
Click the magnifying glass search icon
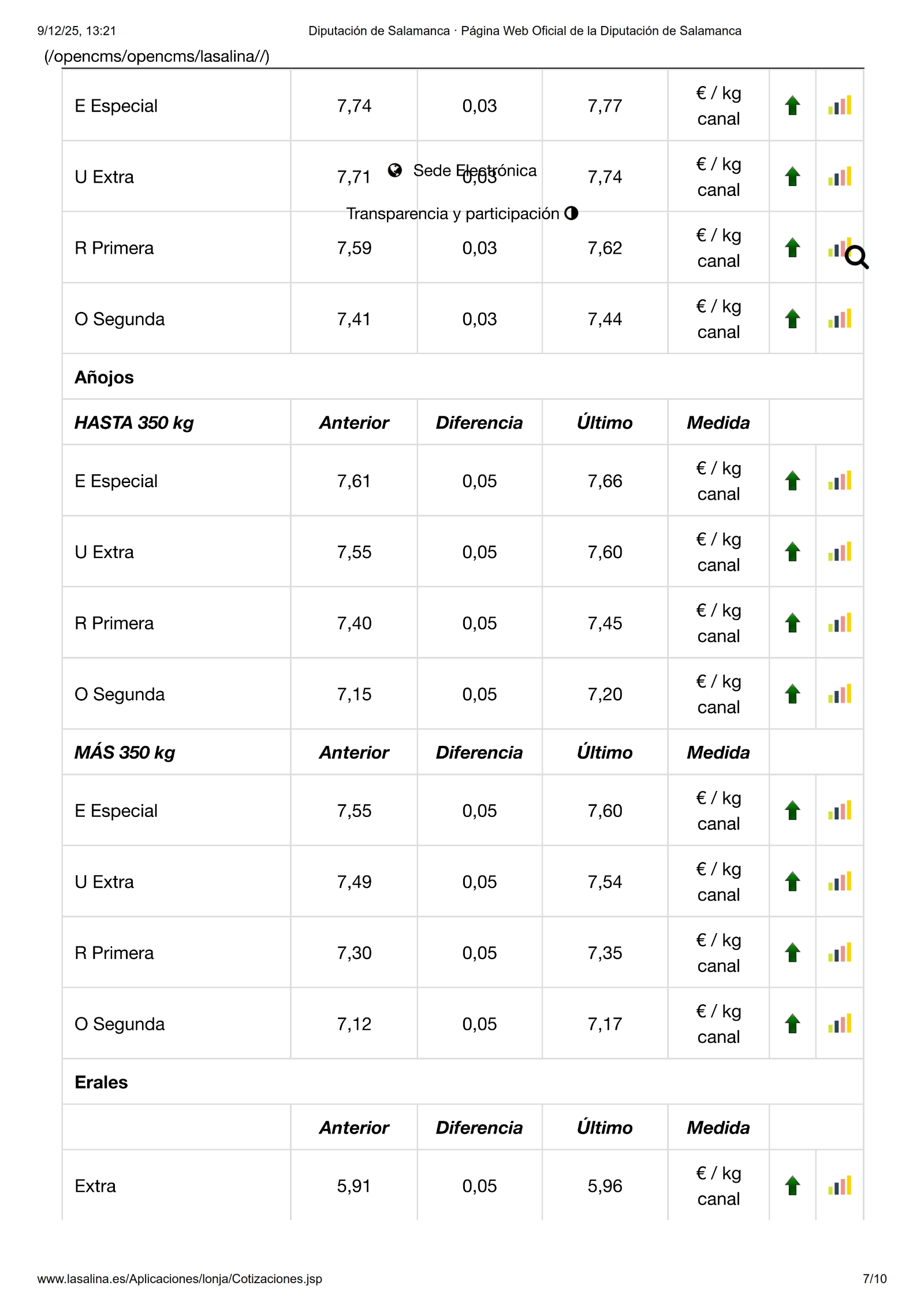tap(856, 258)
